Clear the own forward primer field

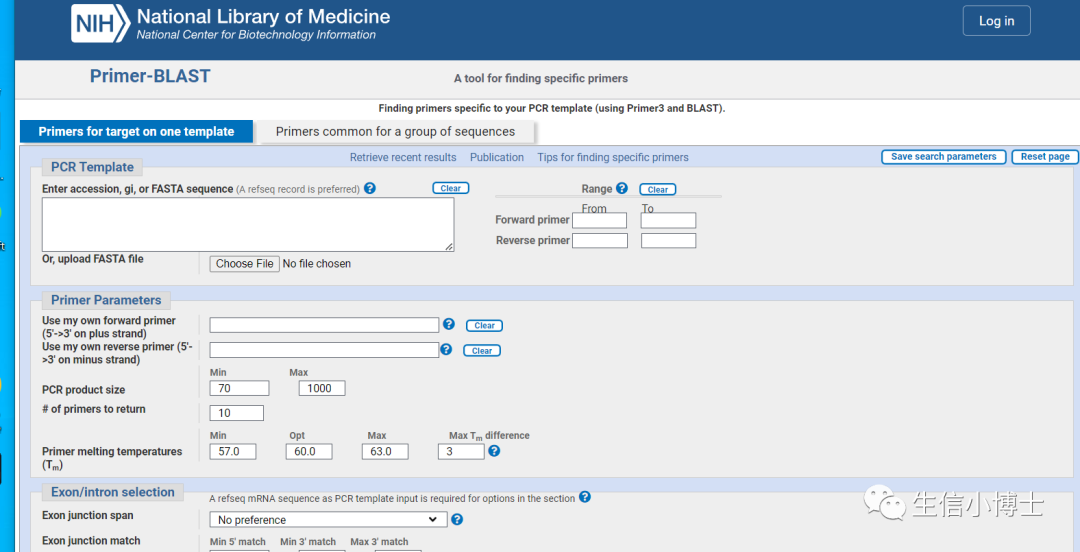484,325
